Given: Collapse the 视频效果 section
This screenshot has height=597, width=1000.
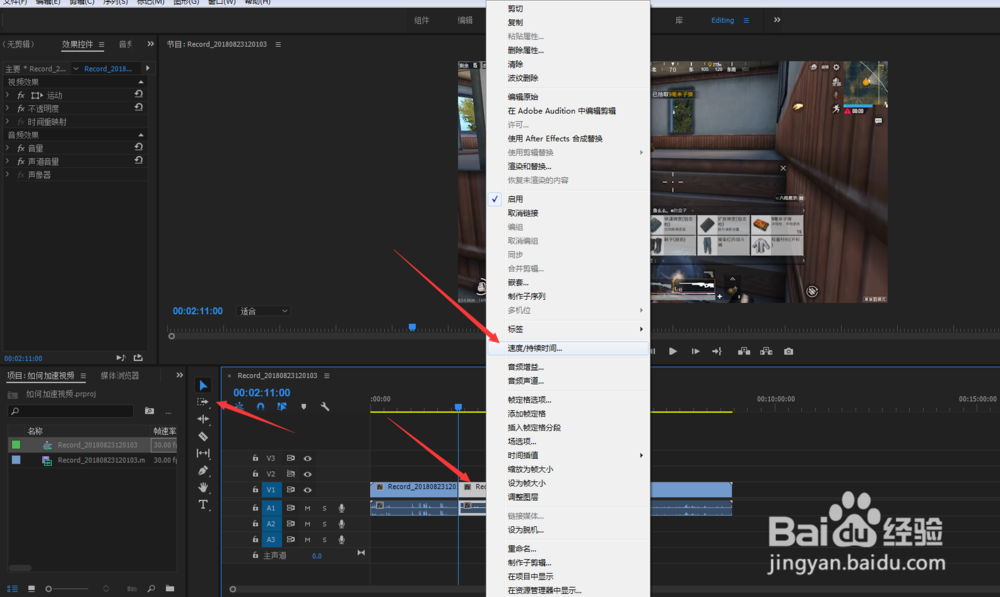Looking at the screenshot, I should (x=141, y=82).
